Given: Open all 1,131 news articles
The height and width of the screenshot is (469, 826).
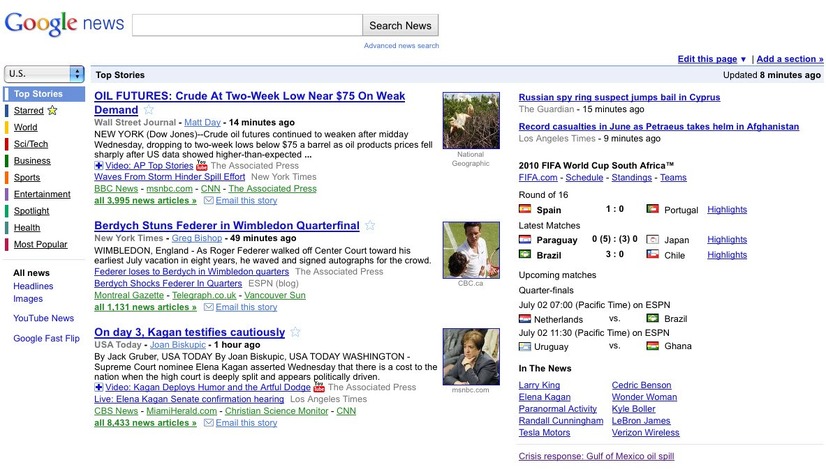Looking at the screenshot, I should [x=145, y=307].
